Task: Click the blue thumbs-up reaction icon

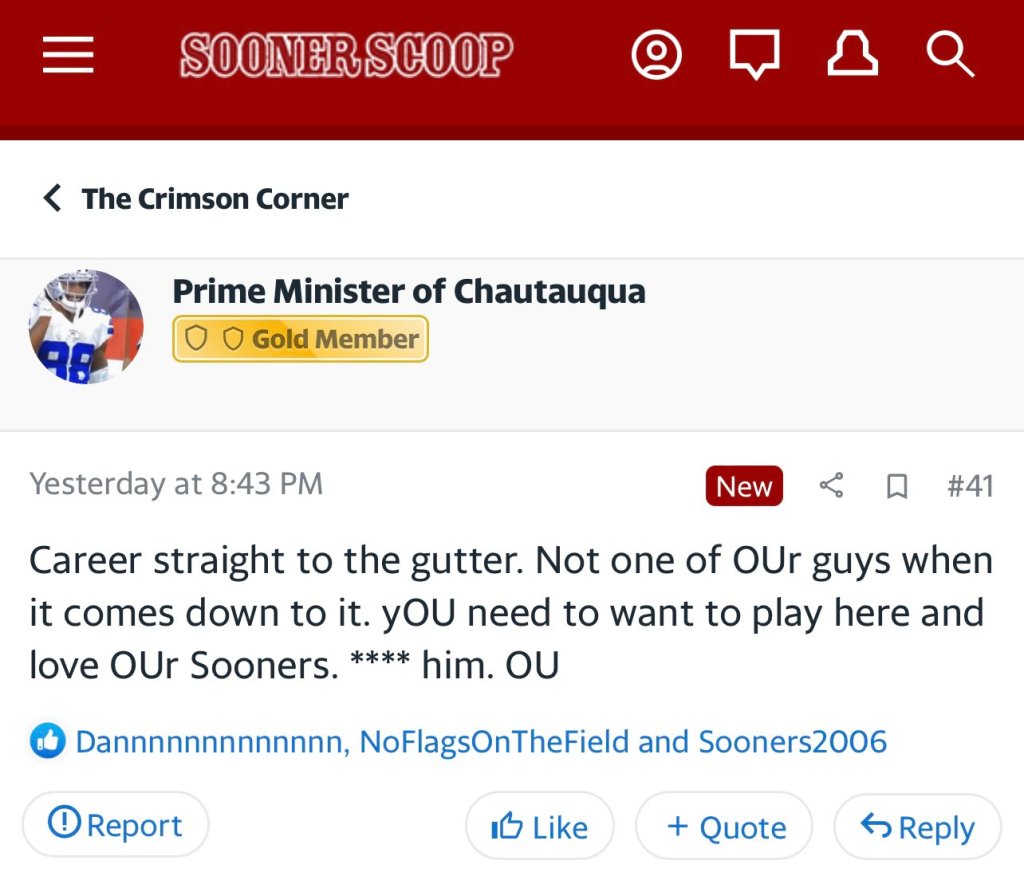Action: [47, 742]
